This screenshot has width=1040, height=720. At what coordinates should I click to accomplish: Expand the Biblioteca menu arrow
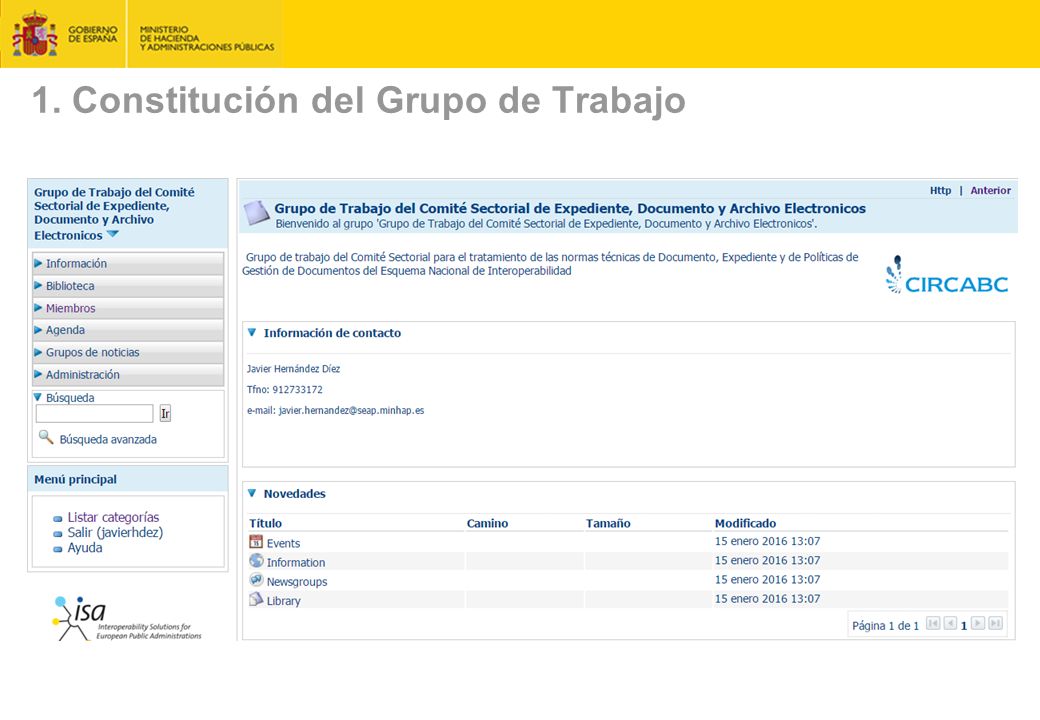(38, 286)
